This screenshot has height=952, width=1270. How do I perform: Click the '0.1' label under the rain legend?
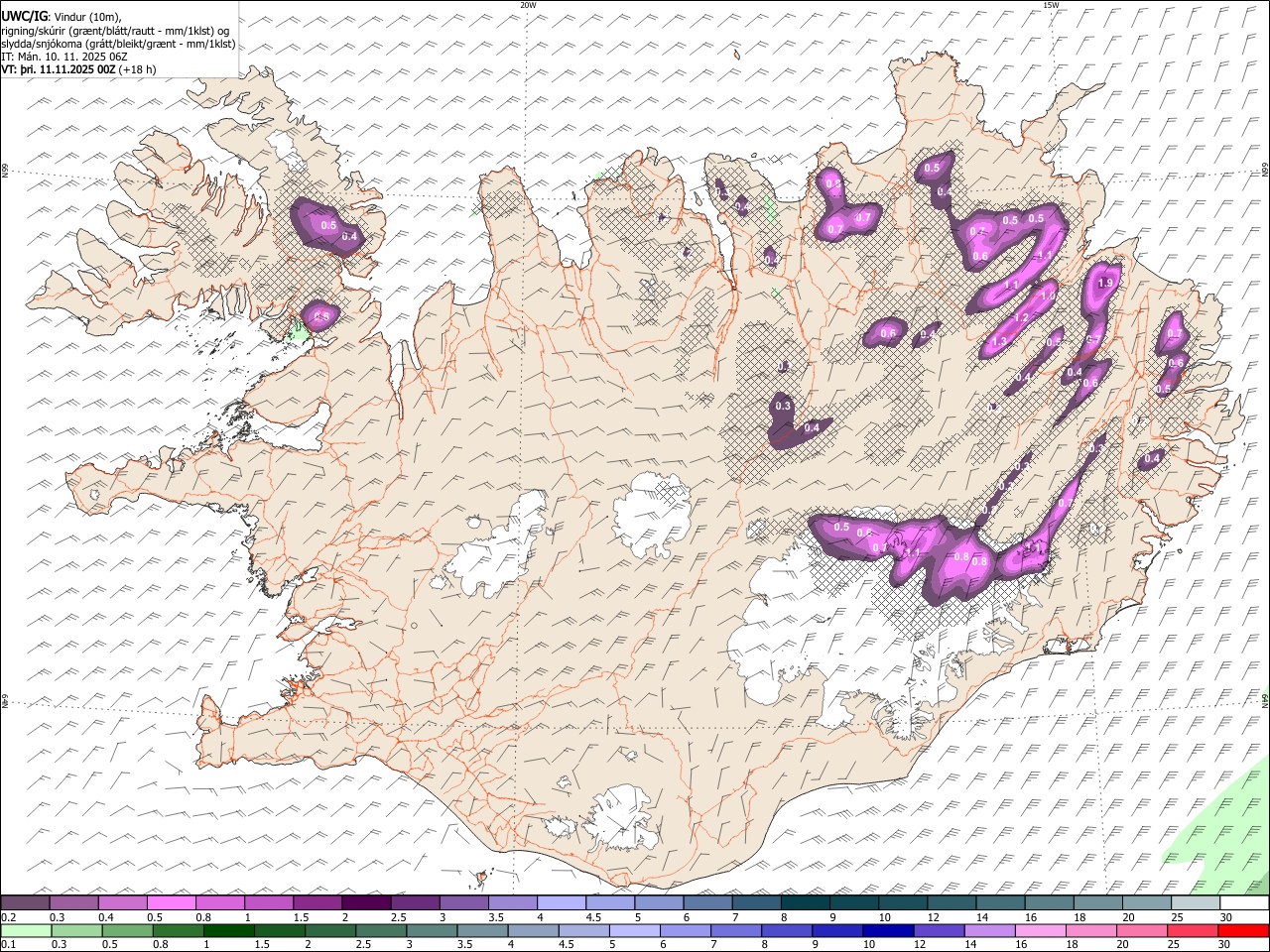(x=8, y=944)
